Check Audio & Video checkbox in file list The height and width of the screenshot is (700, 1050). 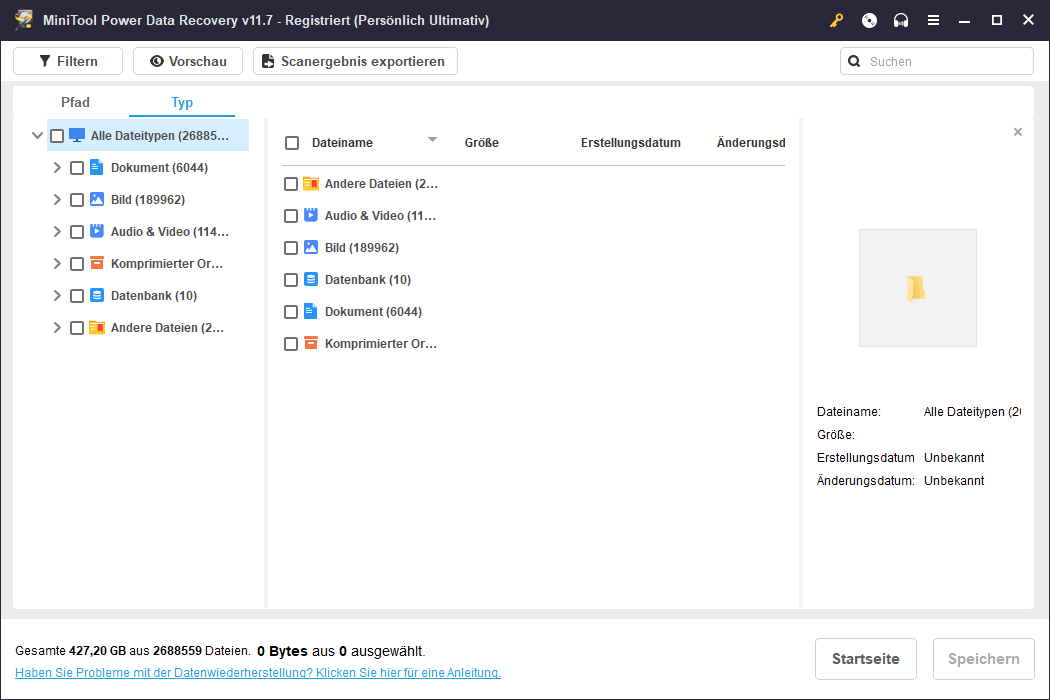(x=291, y=216)
